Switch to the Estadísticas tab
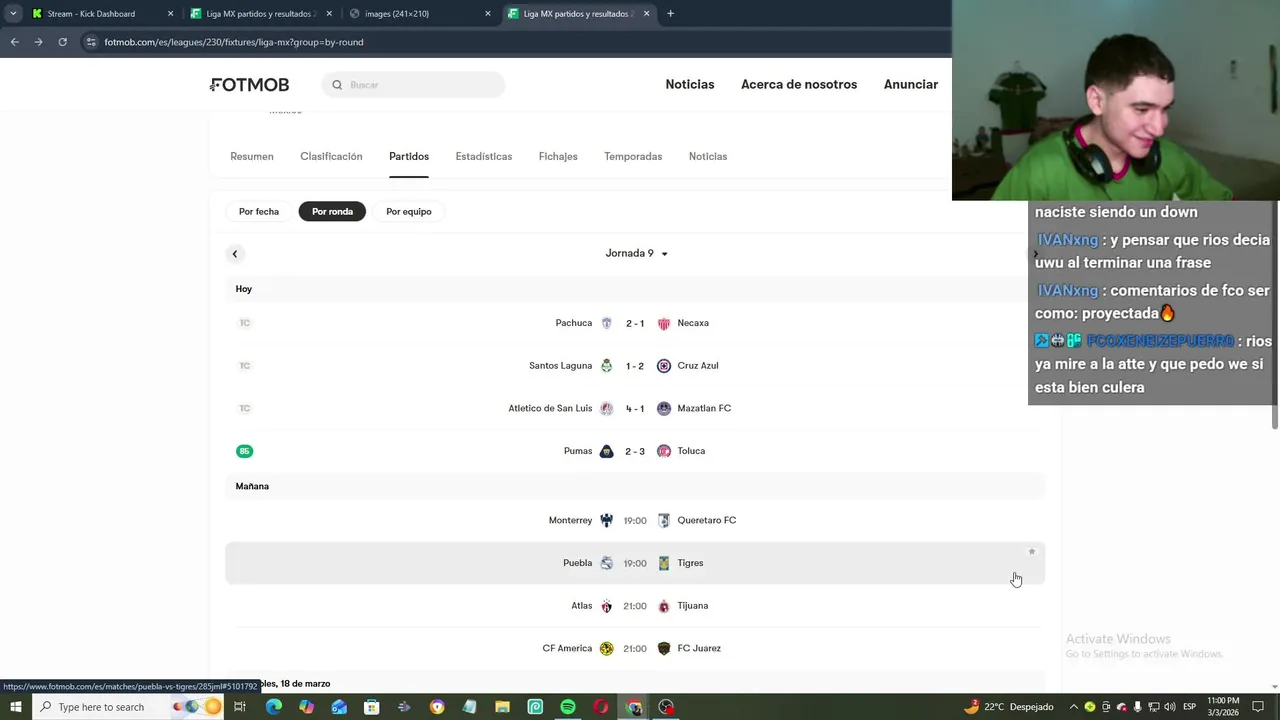Image resolution: width=1280 pixels, height=720 pixels. click(x=484, y=156)
